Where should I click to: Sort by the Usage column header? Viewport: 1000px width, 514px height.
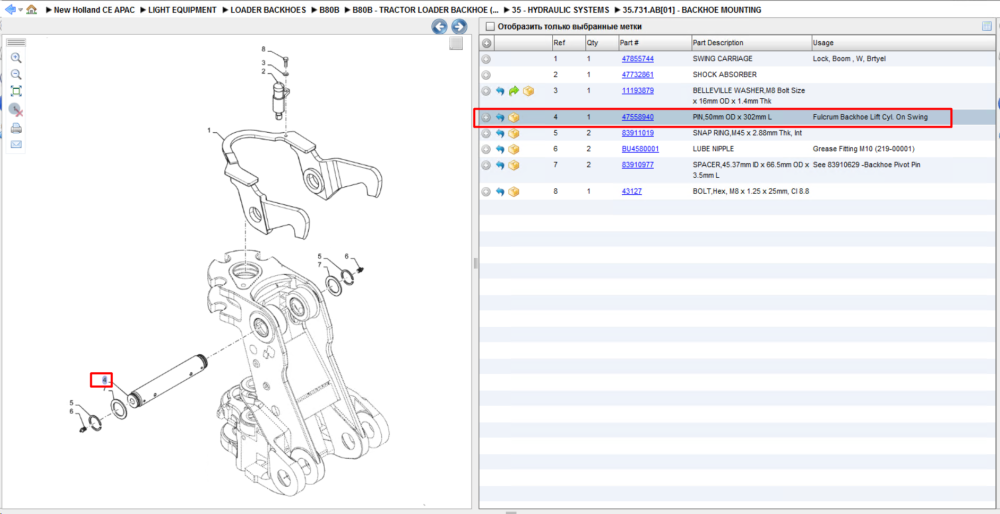[902, 43]
